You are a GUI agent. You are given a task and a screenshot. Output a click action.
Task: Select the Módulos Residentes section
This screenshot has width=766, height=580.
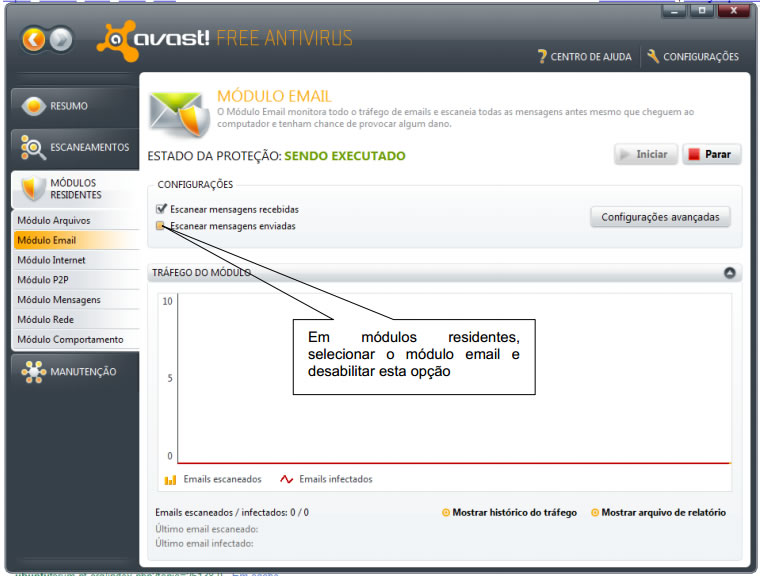click(x=75, y=189)
